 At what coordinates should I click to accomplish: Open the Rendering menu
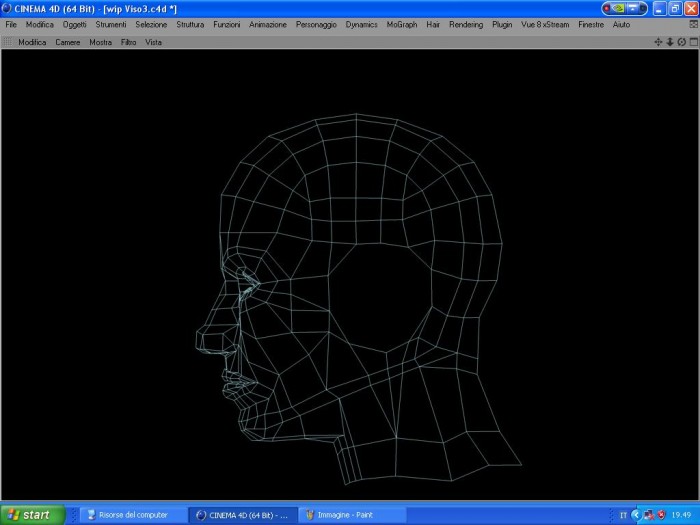point(466,25)
